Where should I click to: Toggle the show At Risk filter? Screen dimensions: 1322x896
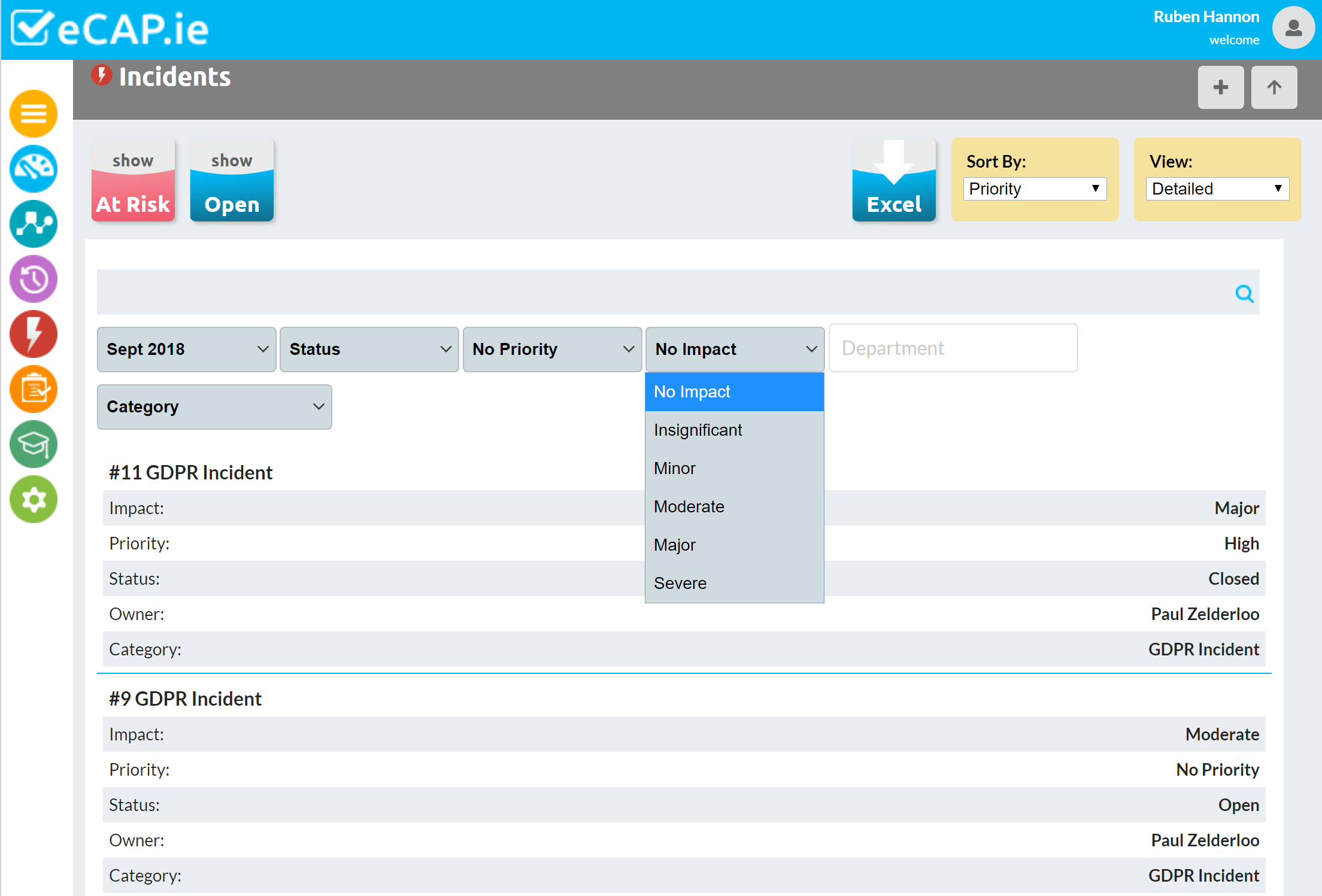133,180
